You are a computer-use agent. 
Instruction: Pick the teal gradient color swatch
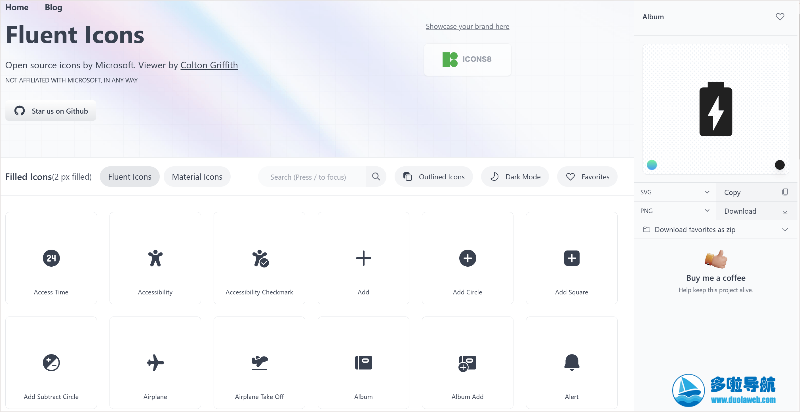(x=652, y=165)
